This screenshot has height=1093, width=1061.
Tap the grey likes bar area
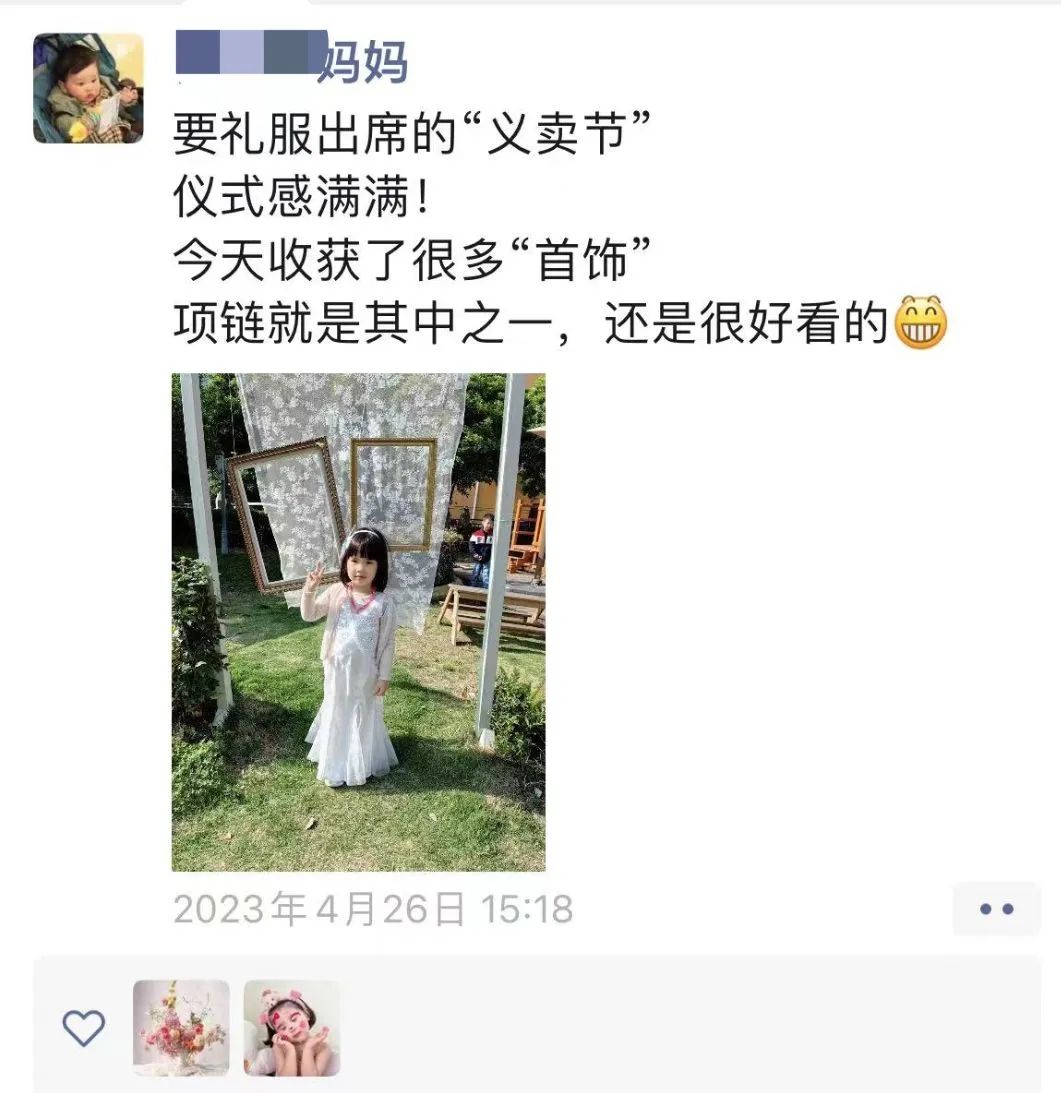tap(537, 1025)
